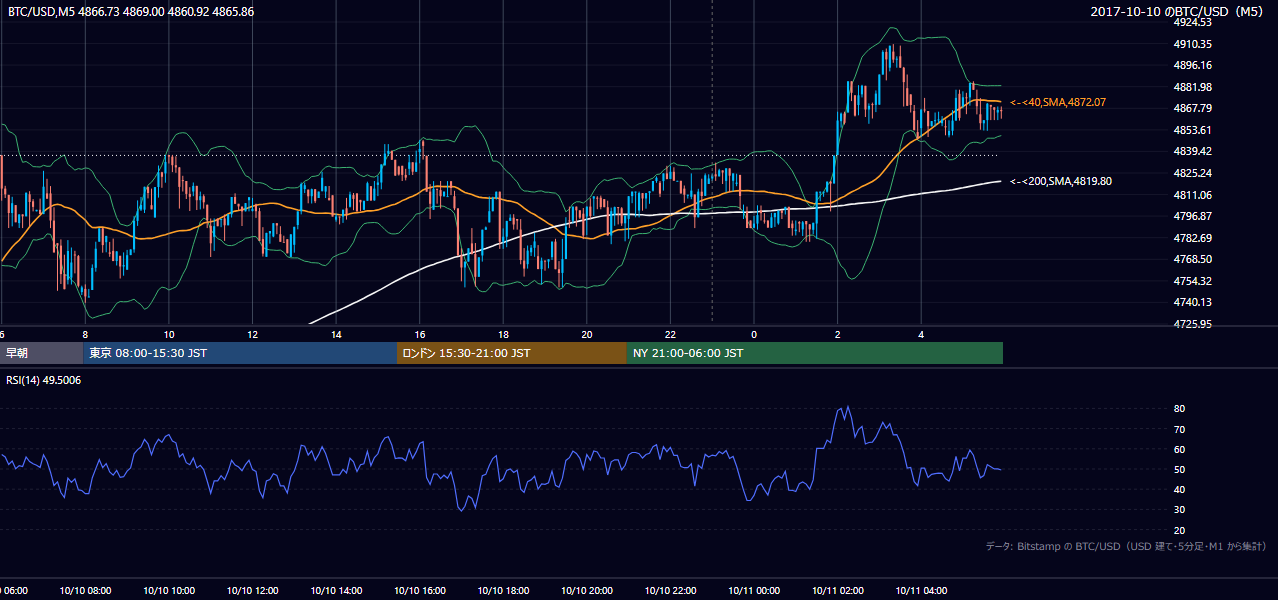
Task: Click the RSI scale value 20
Action: pyautogui.click(x=1179, y=530)
